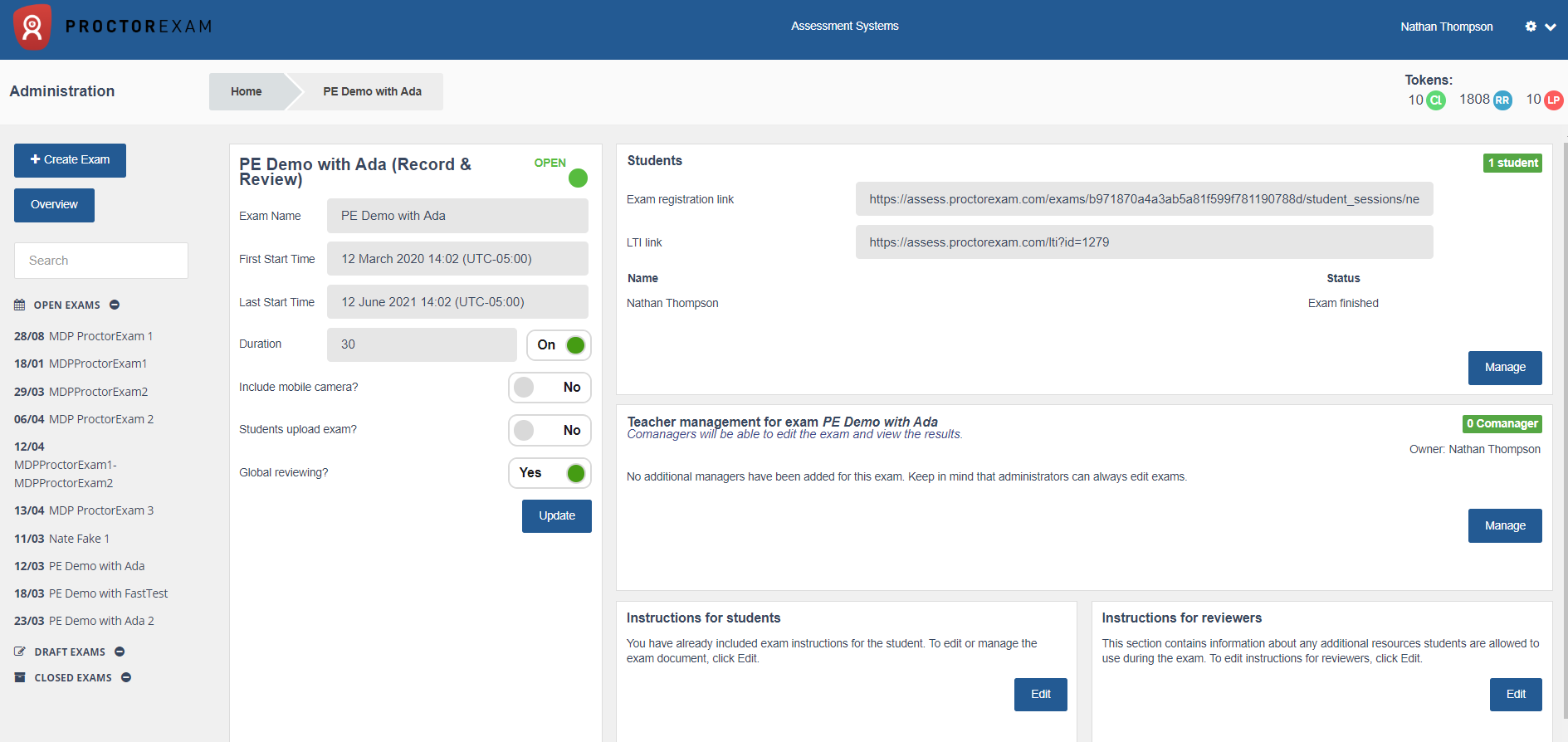Open the Overview page
This screenshot has height=742, width=1568.
pos(54,205)
